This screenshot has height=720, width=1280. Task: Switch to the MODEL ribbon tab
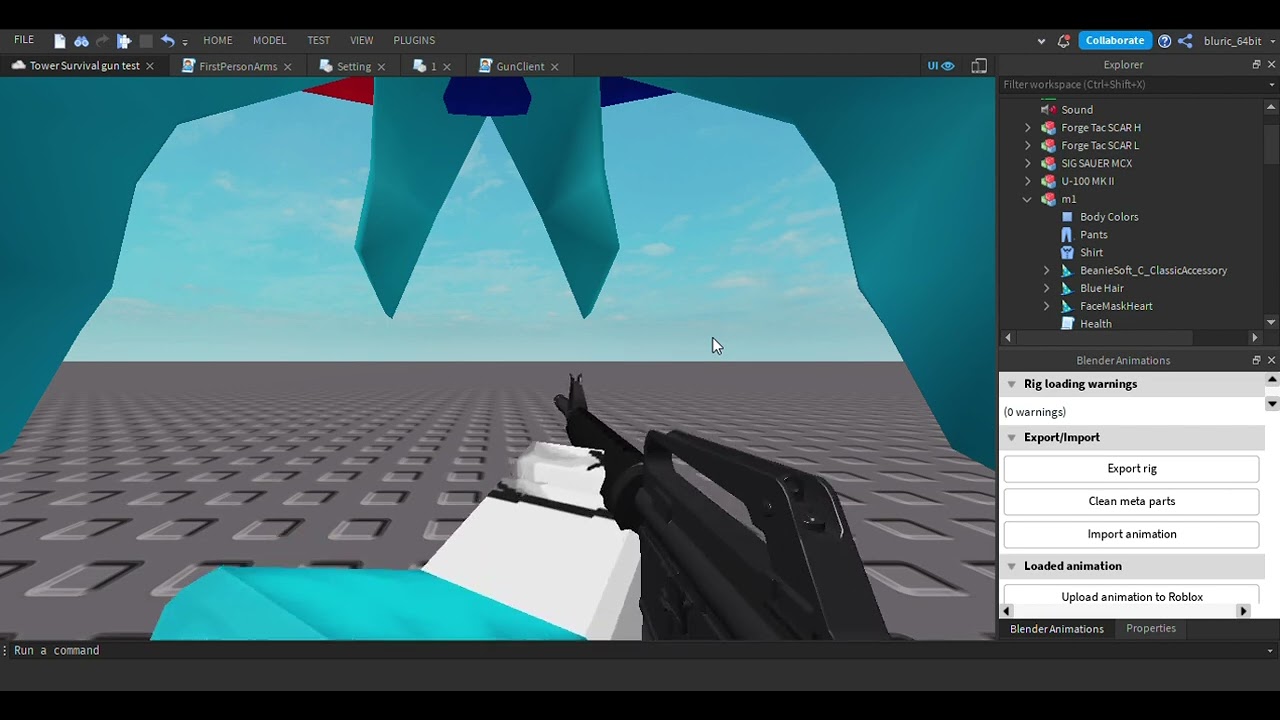pyautogui.click(x=269, y=40)
